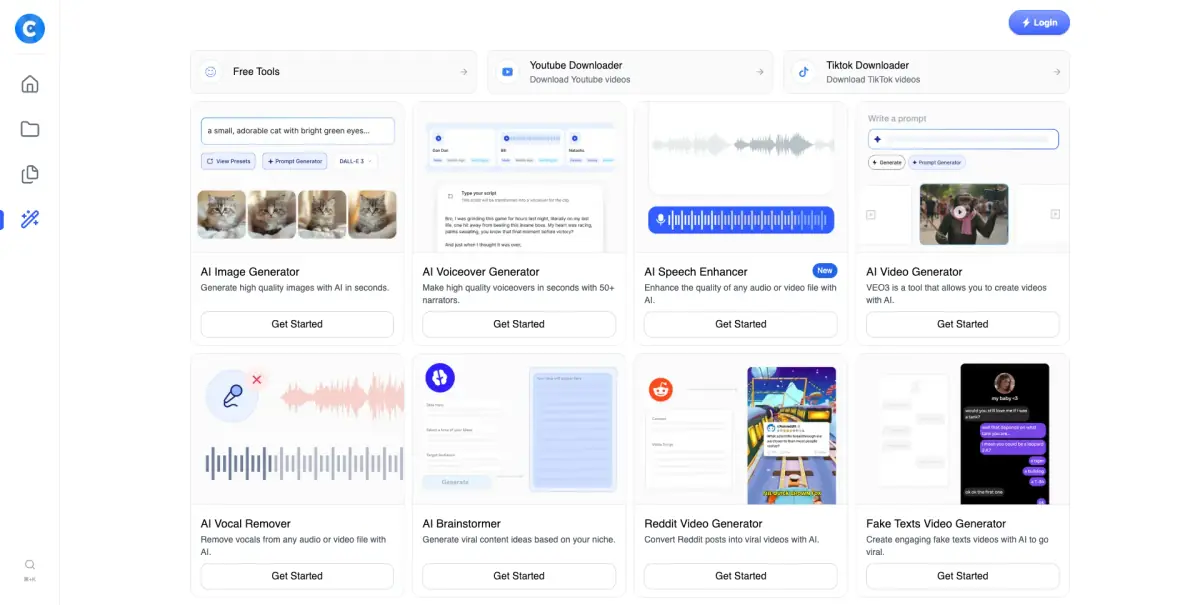Click the TikTok Downloader icon
The image size is (1200, 605).
(804, 72)
